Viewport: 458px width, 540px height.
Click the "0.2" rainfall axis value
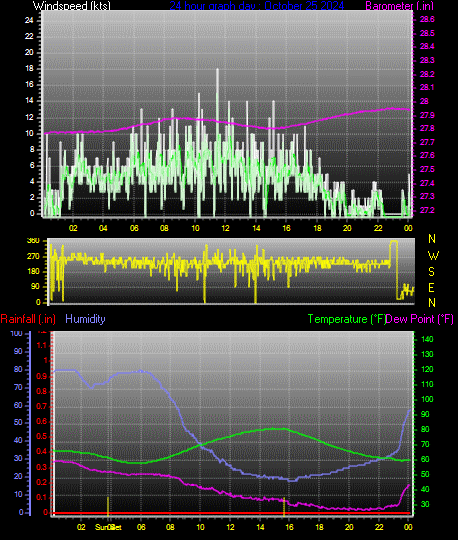(x=42, y=482)
